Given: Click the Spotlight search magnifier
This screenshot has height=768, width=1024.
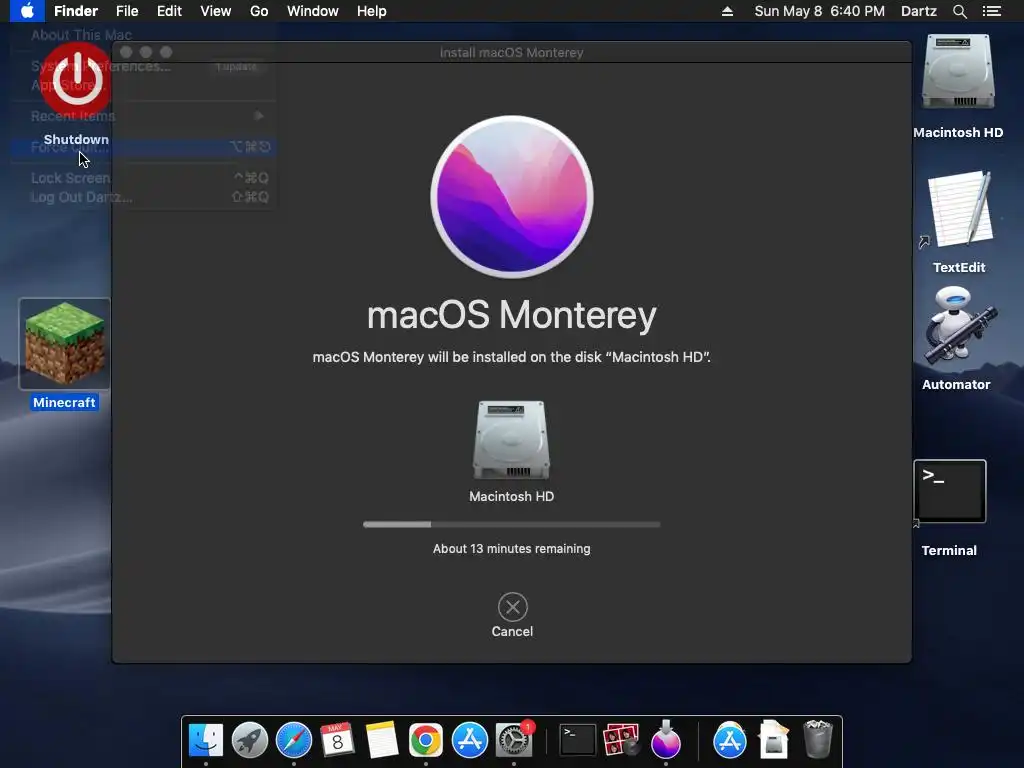Looking at the screenshot, I should pos(960,11).
